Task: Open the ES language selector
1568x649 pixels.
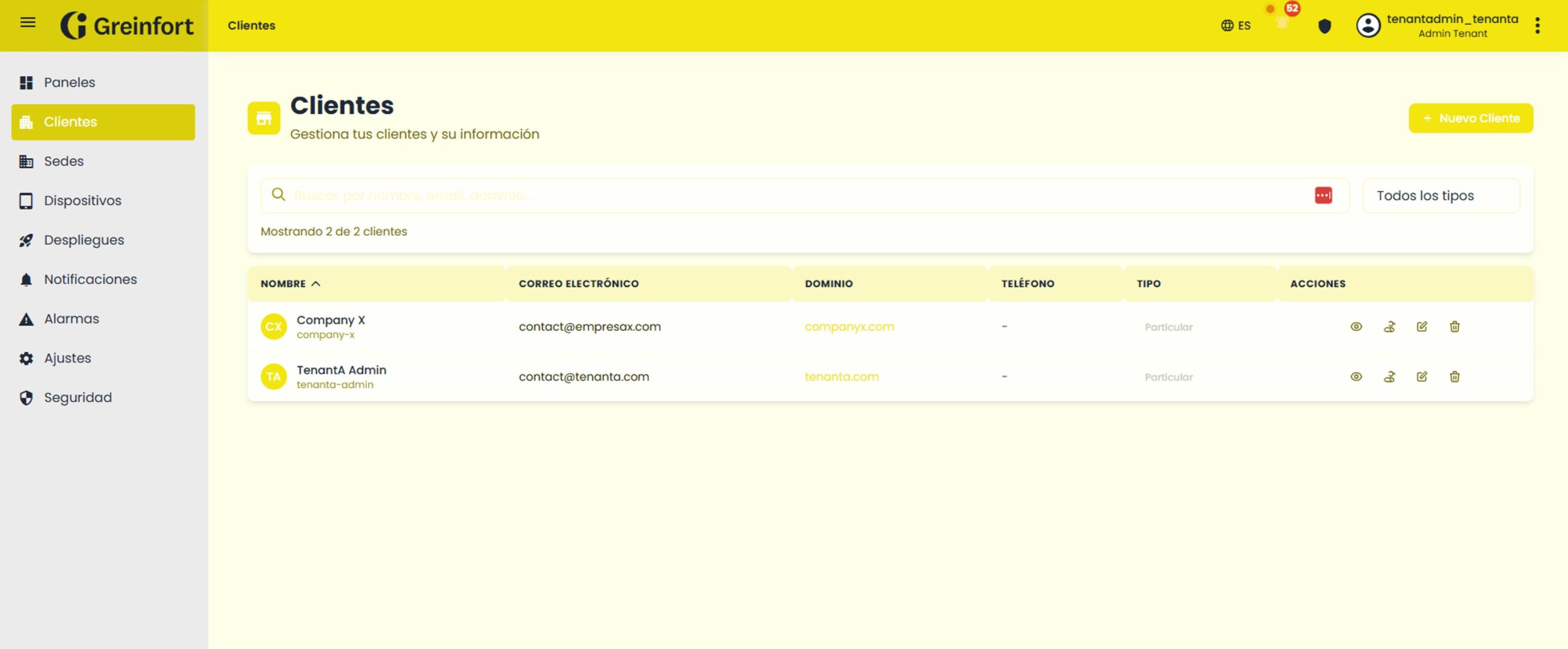Action: tap(1235, 26)
